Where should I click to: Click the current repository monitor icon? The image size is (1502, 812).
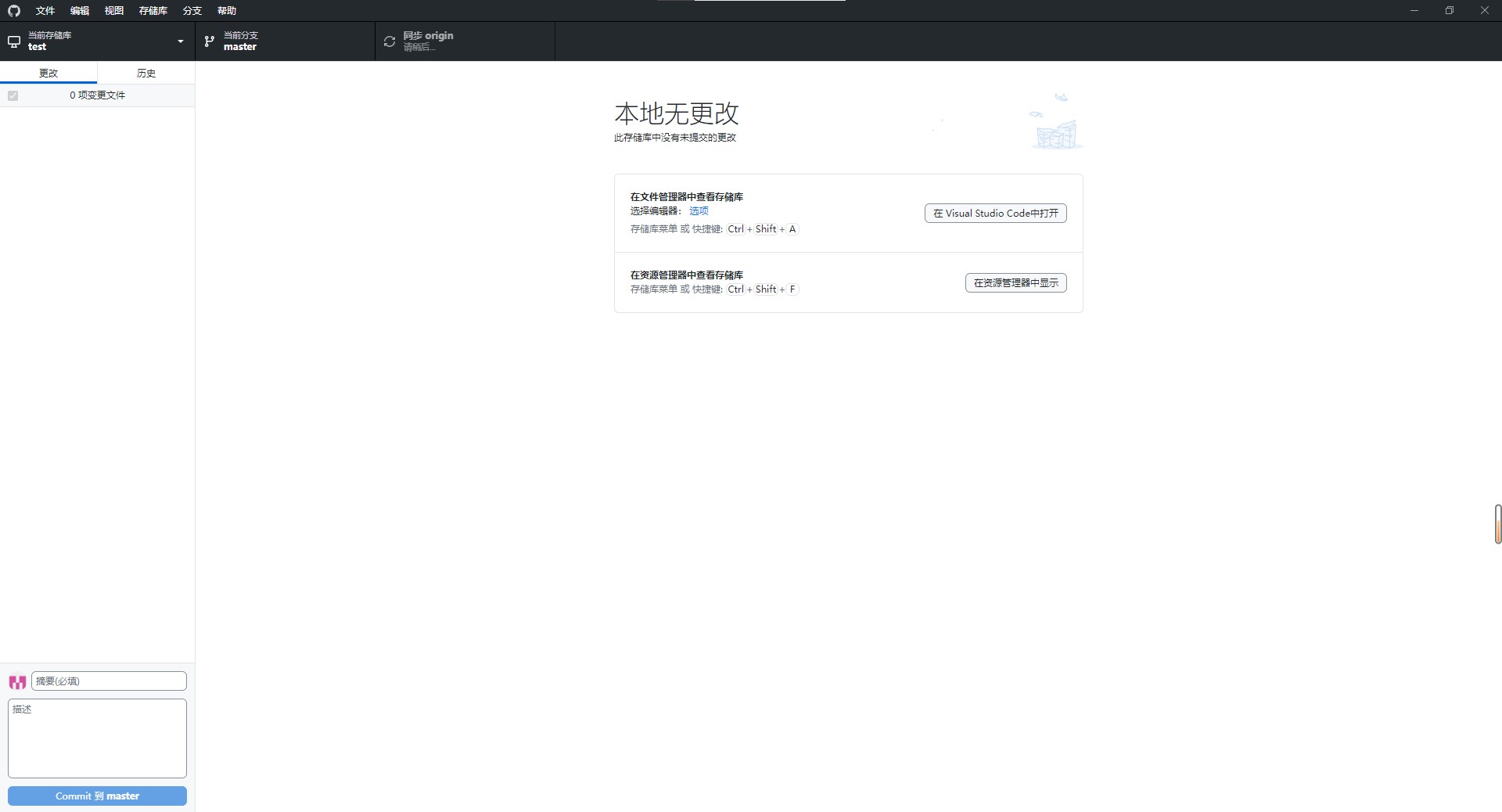pyautogui.click(x=14, y=41)
